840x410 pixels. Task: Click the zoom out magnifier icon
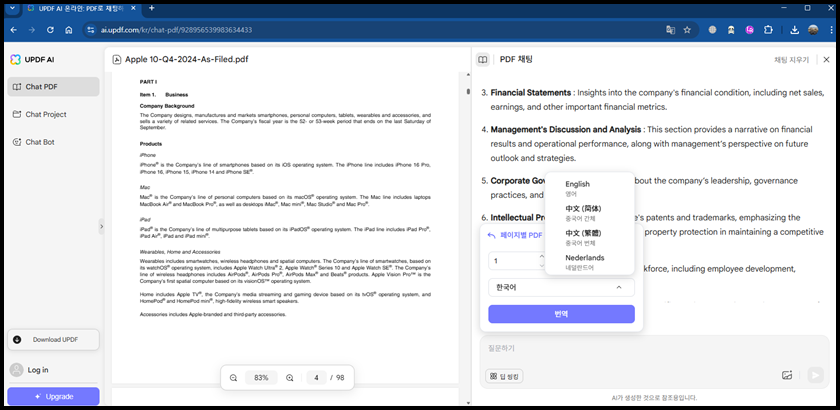point(234,378)
